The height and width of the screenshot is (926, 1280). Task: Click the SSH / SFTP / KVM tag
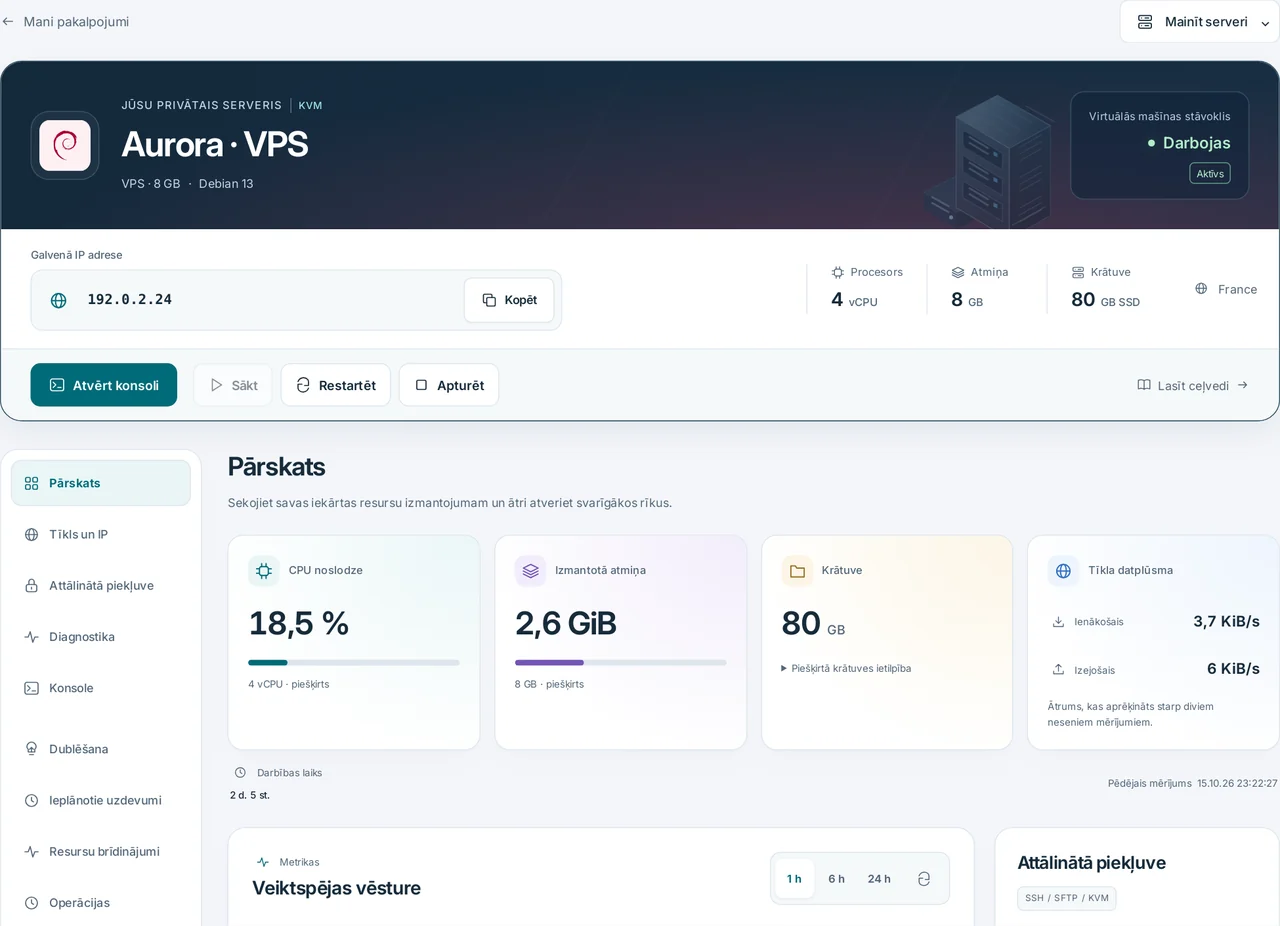coord(1067,898)
